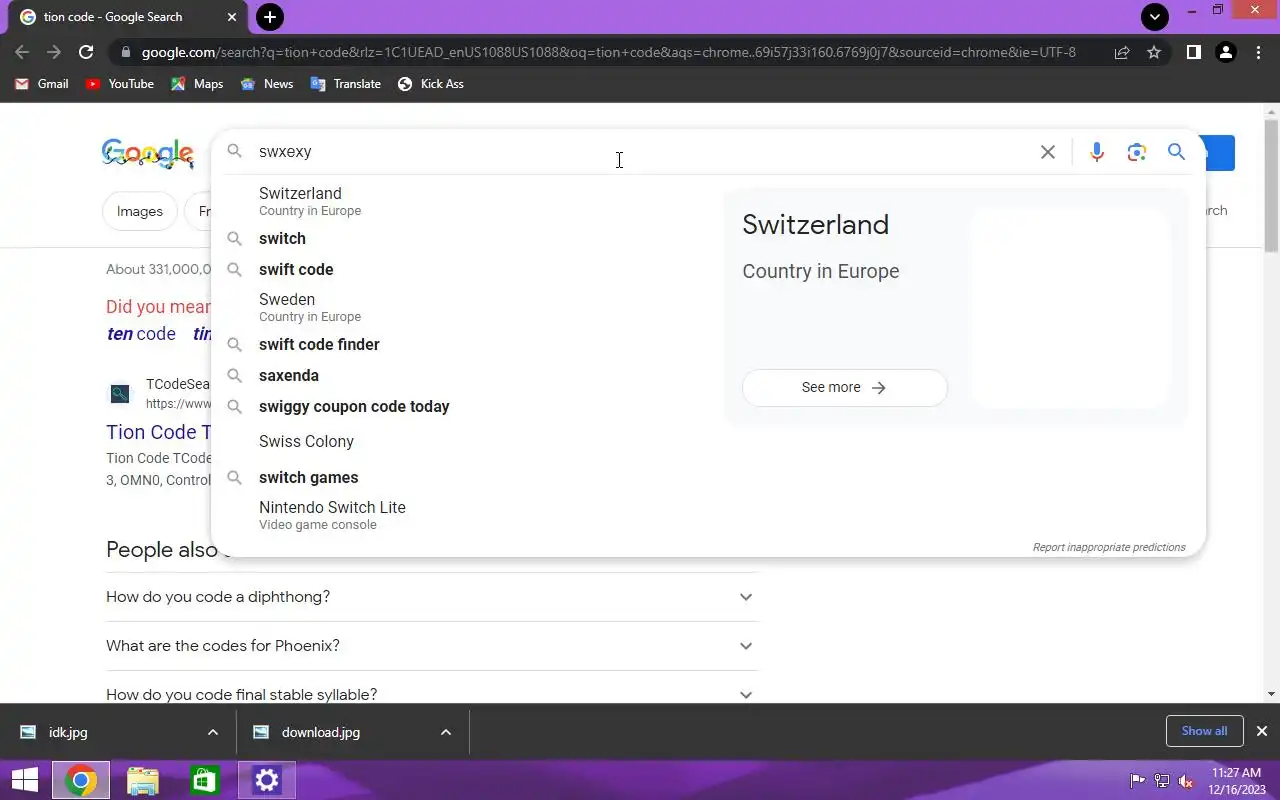Open Chrome profile avatar
The width and height of the screenshot is (1280, 800).
pyautogui.click(x=1226, y=52)
